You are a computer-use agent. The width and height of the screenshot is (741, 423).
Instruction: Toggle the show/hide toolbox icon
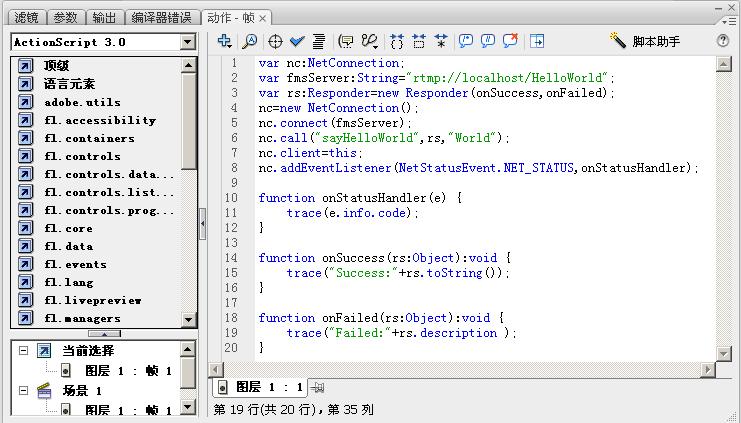point(537,41)
